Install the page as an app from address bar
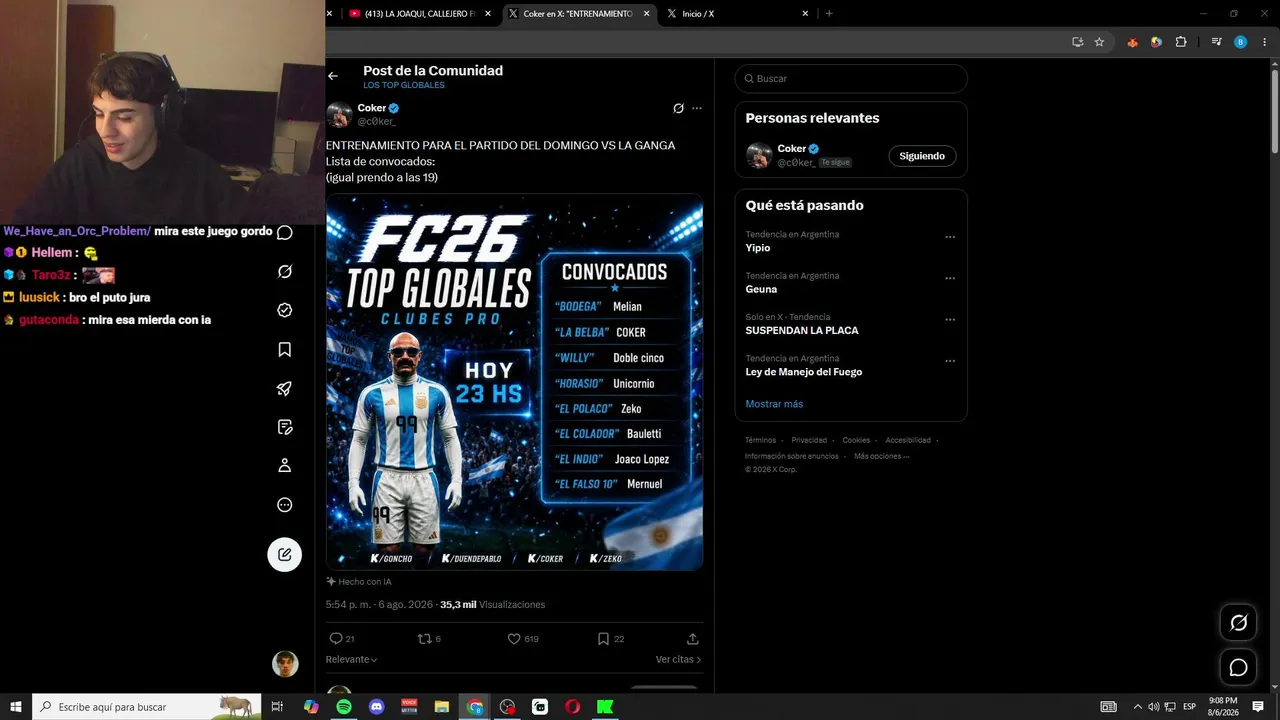This screenshot has height=720, width=1280. tap(1077, 42)
